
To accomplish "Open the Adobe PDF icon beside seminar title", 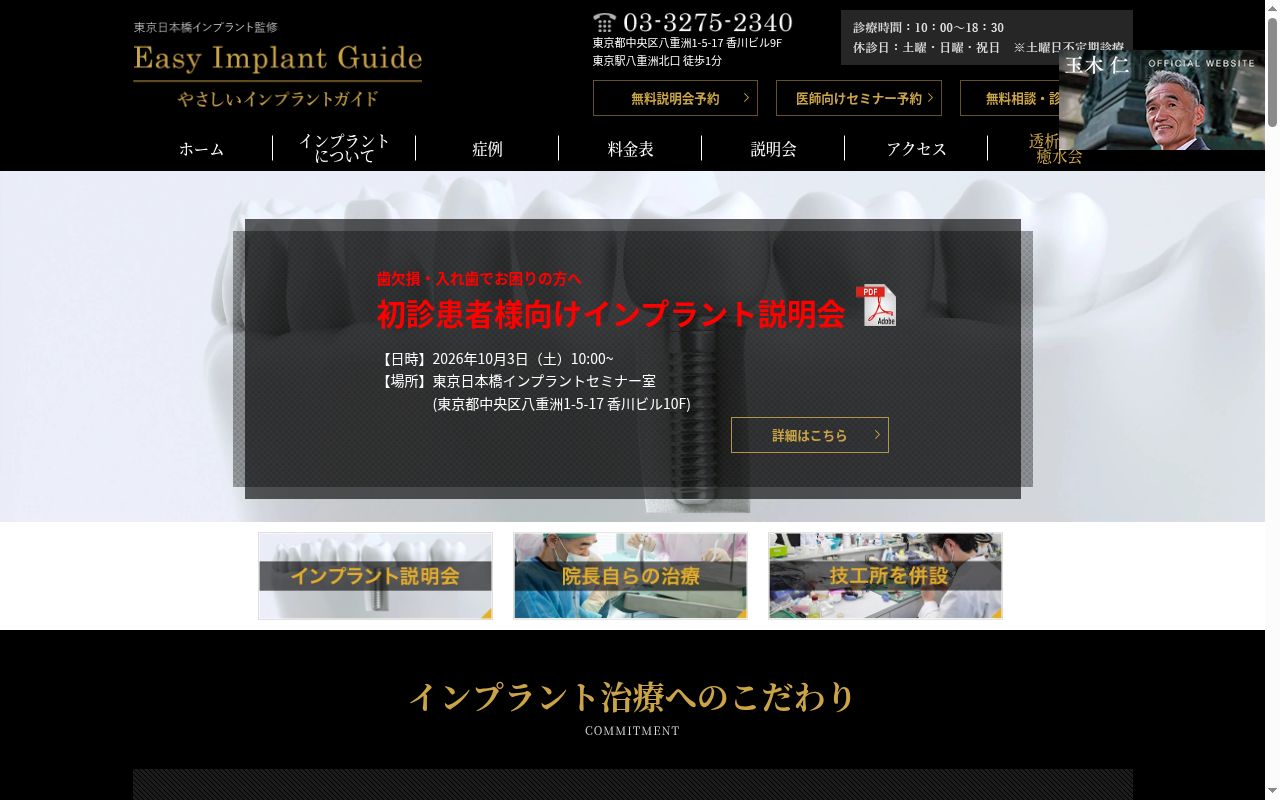I will (x=876, y=305).
